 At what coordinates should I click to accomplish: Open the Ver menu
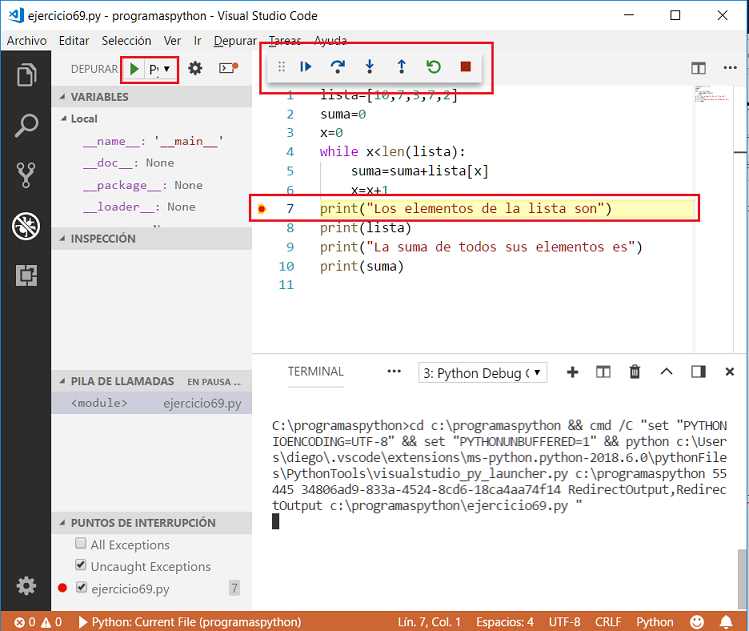click(x=172, y=41)
